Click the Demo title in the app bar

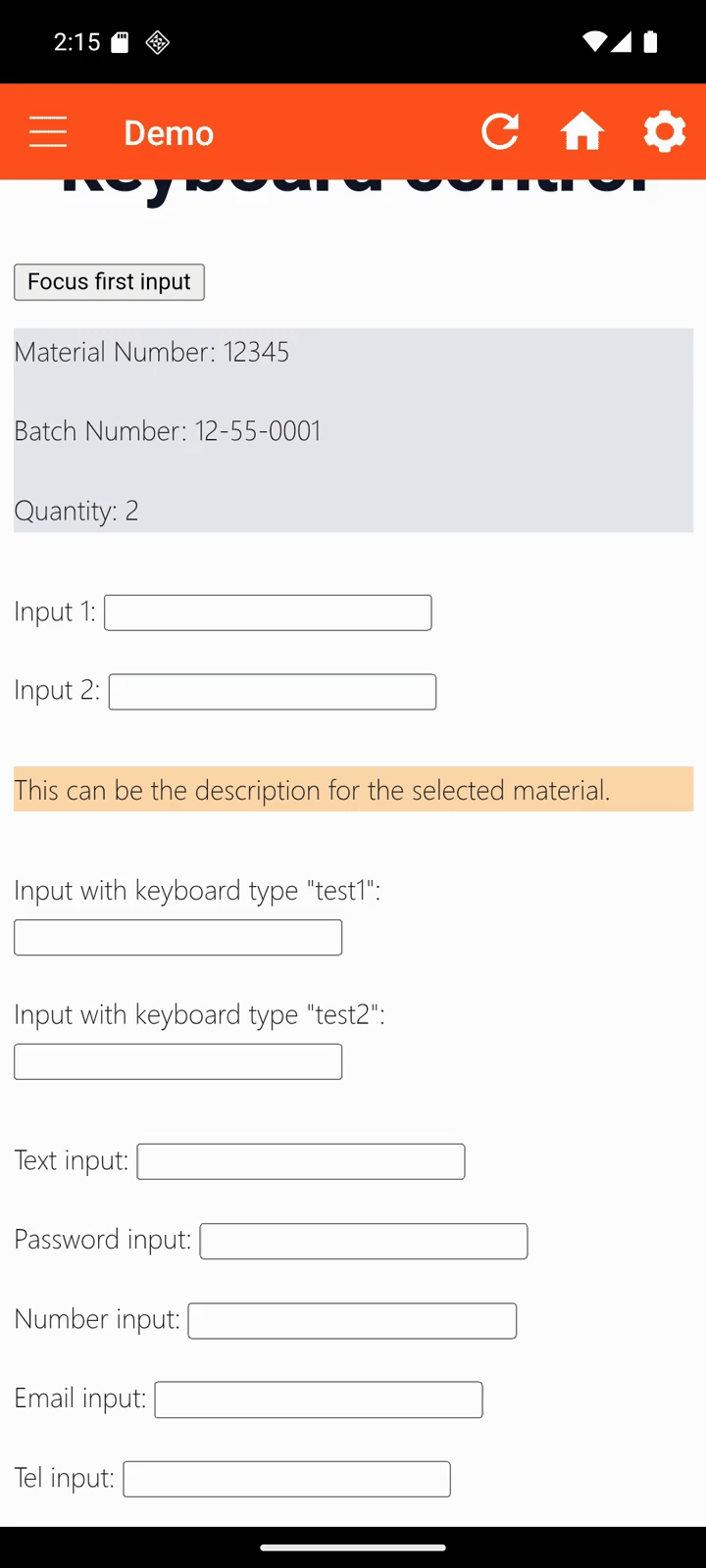pos(169,132)
